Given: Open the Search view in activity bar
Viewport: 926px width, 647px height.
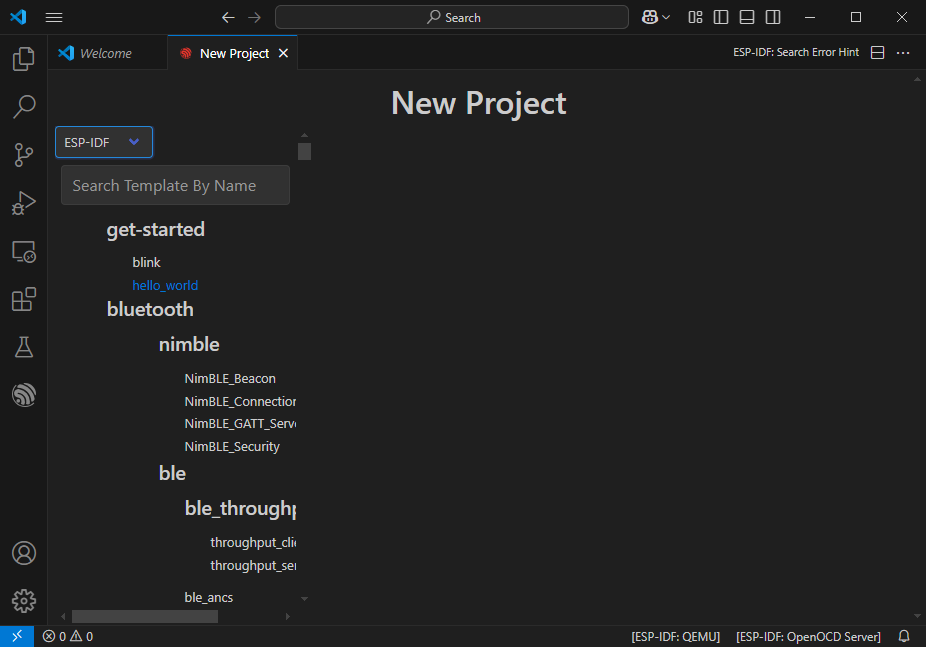Looking at the screenshot, I should click(24, 107).
